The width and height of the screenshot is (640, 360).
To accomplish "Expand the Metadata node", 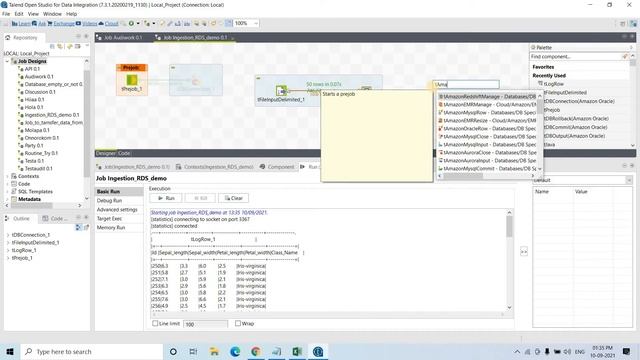I will coord(7,199).
